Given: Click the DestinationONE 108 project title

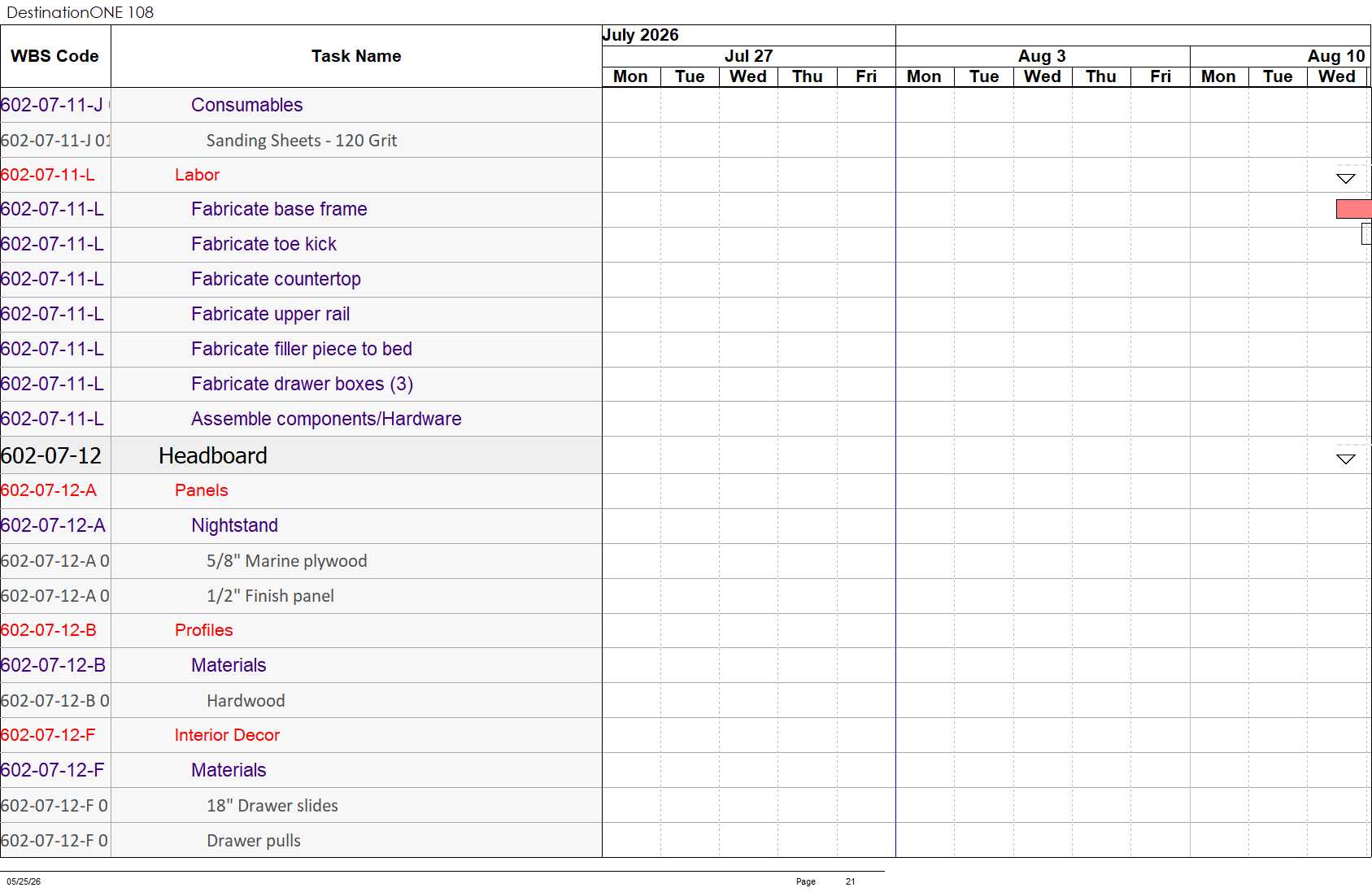Looking at the screenshot, I should [80, 12].
